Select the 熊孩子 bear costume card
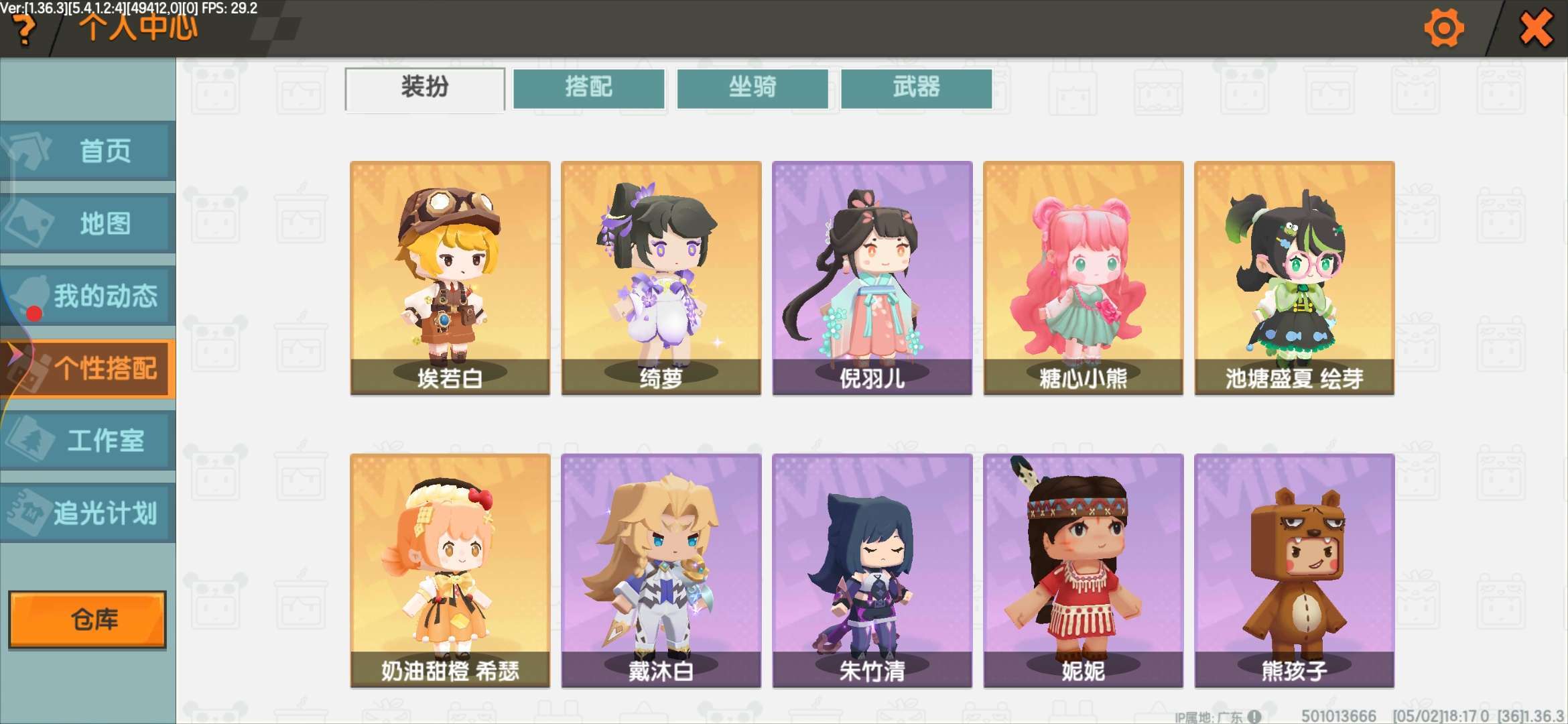The height and width of the screenshot is (724, 1568). 1294,570
